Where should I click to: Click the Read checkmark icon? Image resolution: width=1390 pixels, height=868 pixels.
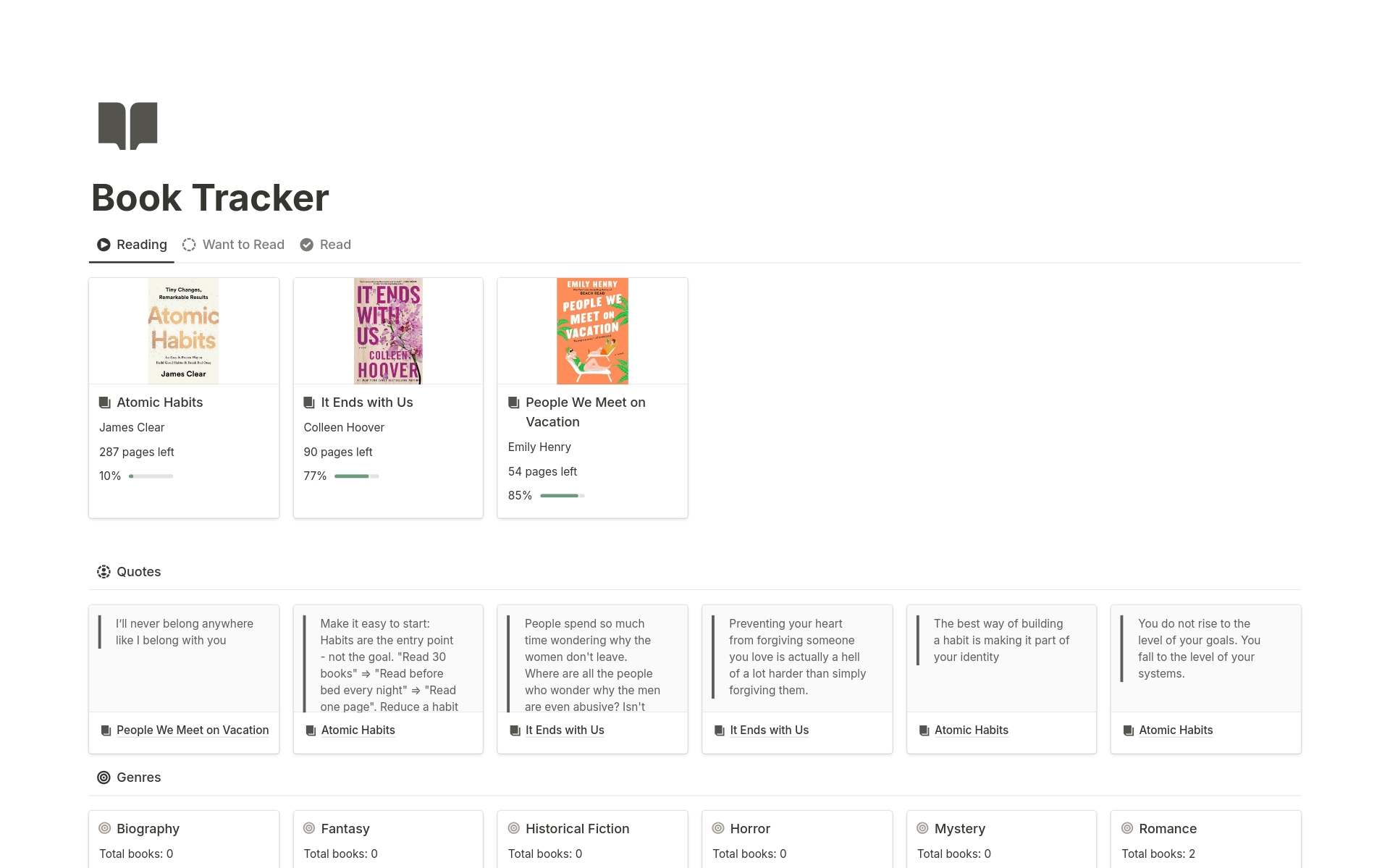coord(306,245)
